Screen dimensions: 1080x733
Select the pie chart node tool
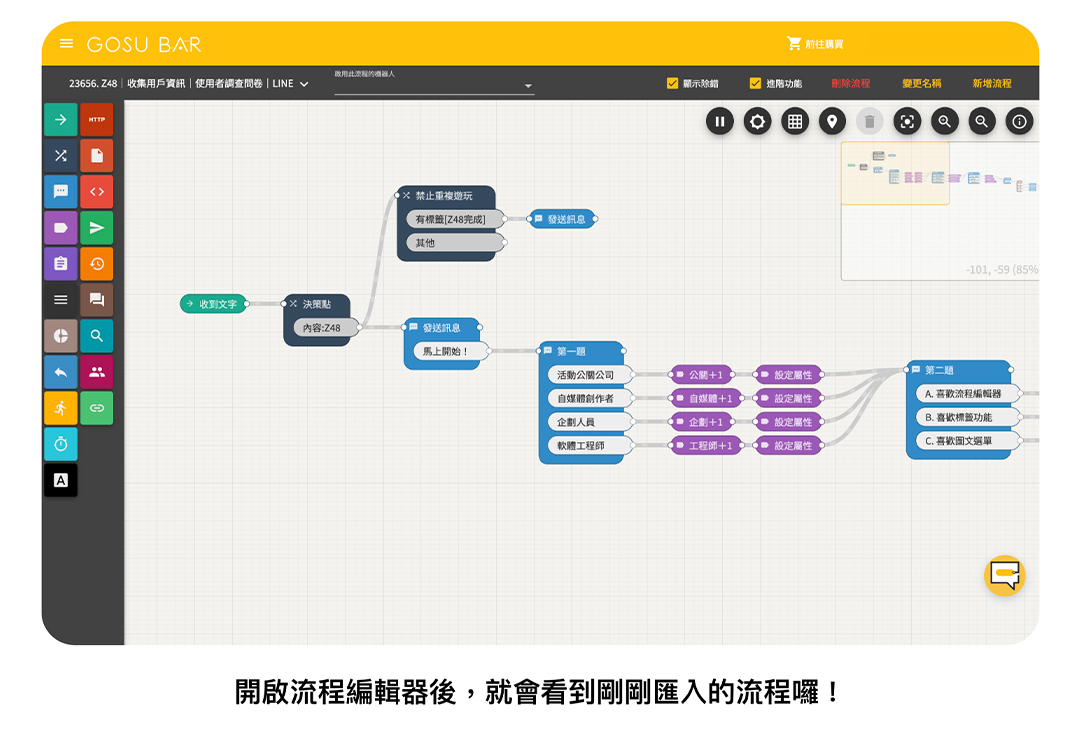point(61,335)
